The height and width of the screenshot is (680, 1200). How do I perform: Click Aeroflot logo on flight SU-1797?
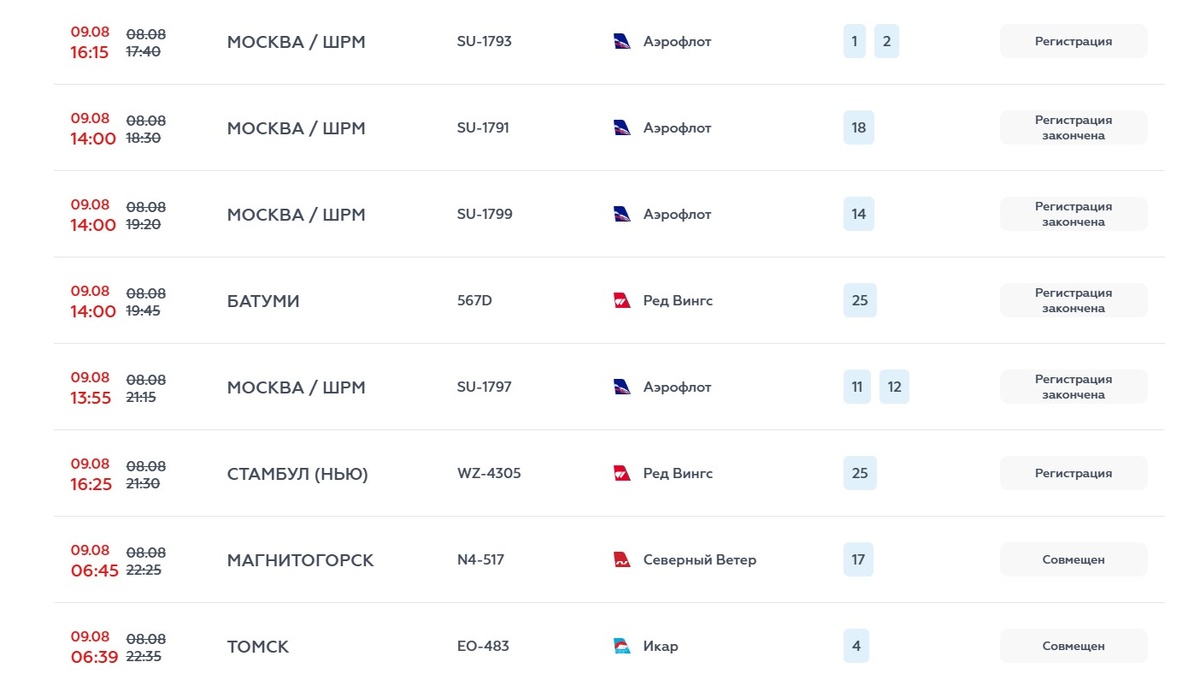click(622, 387)
